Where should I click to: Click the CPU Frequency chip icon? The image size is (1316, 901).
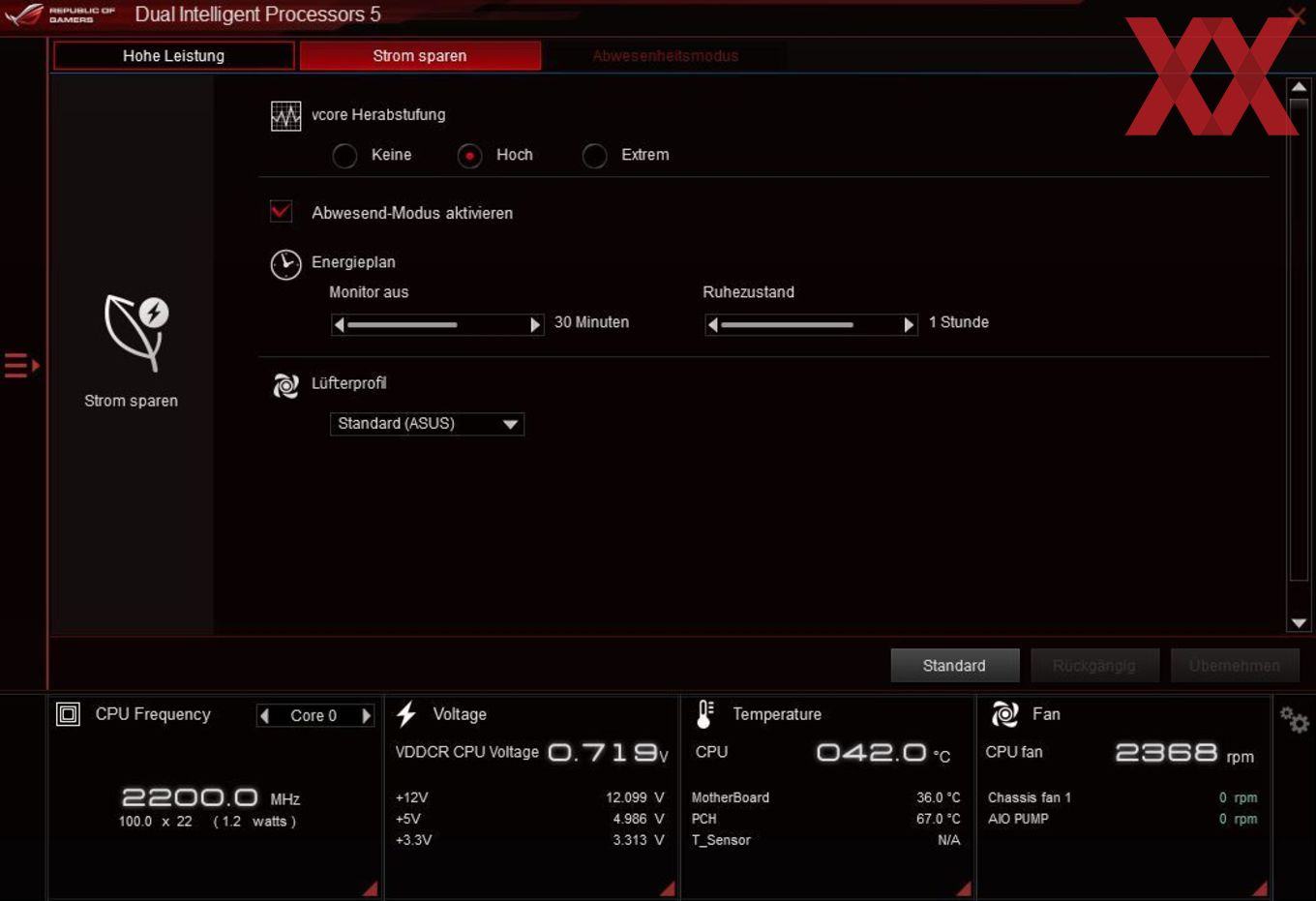click(68, 714)
